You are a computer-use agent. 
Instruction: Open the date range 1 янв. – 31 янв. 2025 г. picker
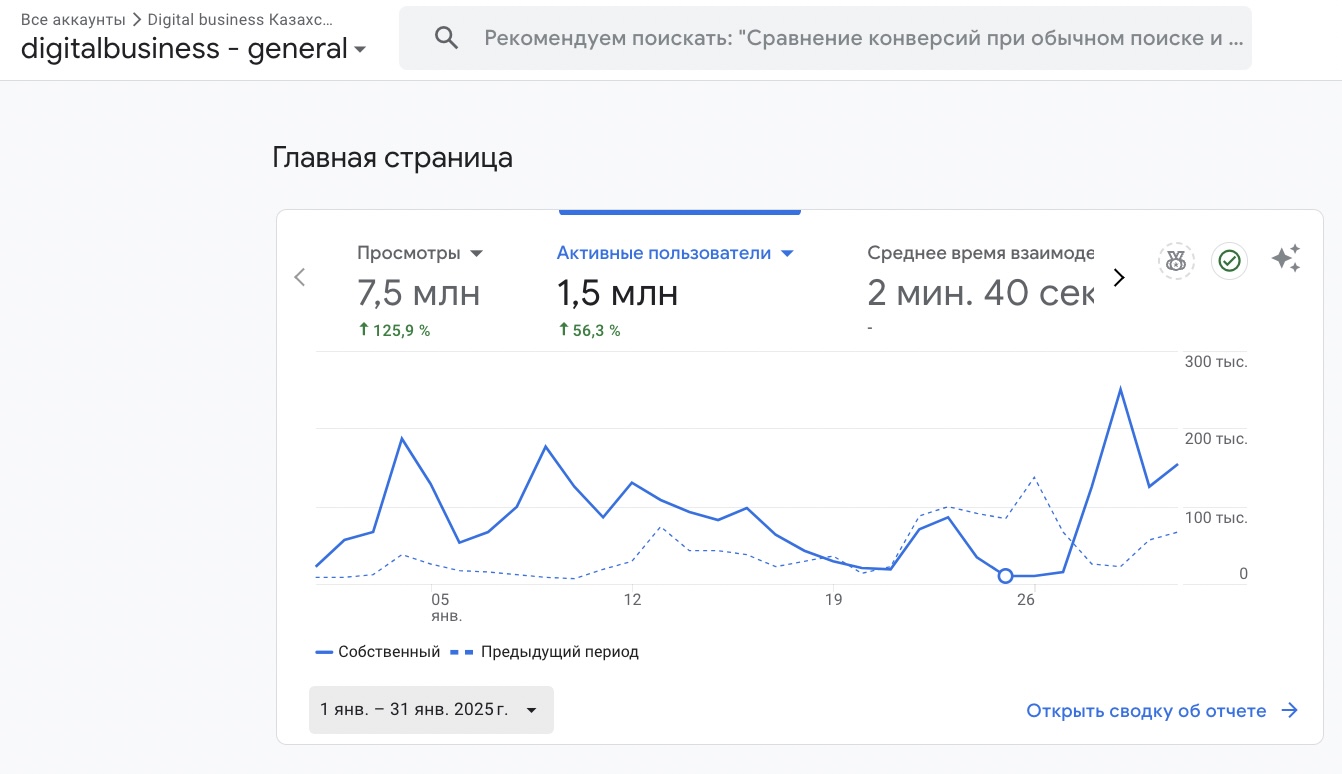(x=431, y=710)
